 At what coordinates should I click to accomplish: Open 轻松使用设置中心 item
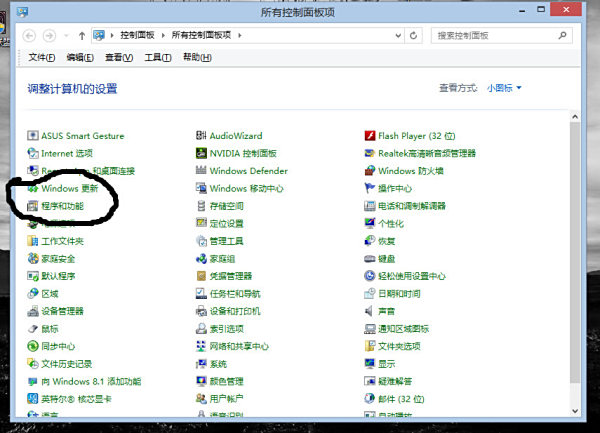click(412, 276)
